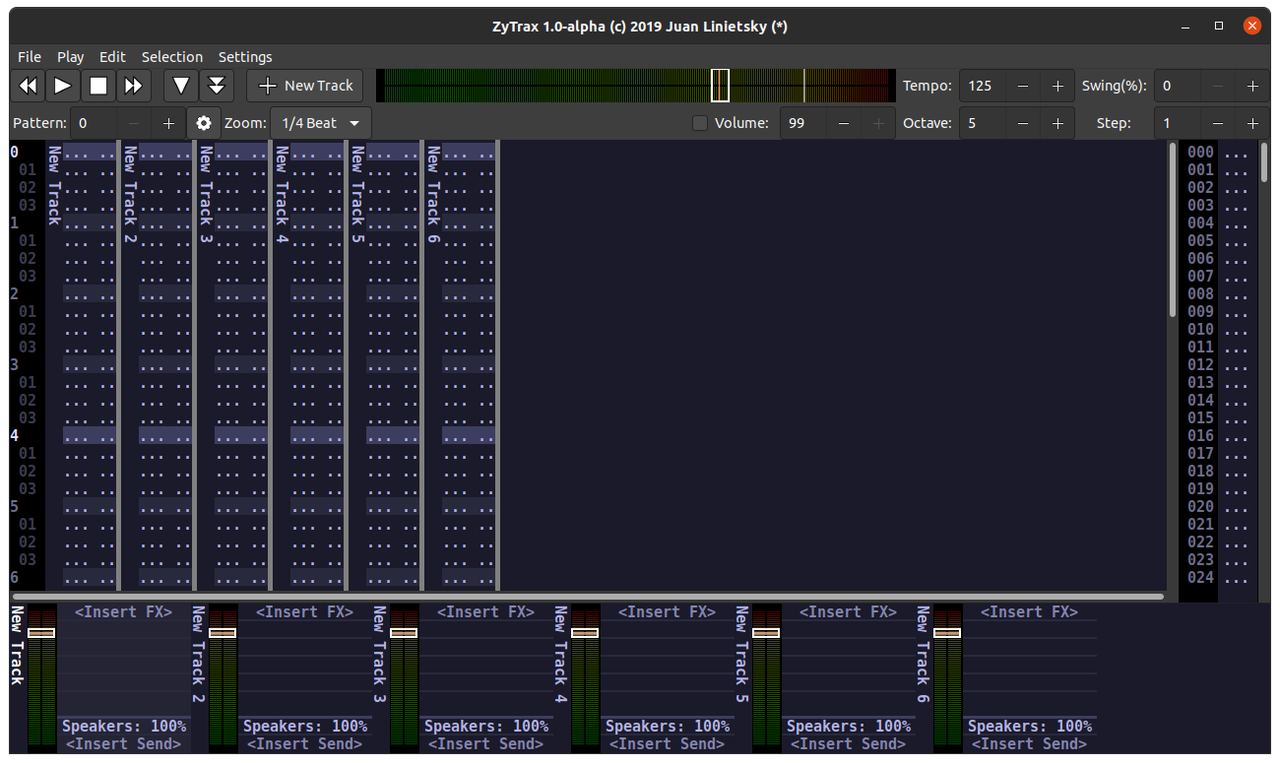Open the Edit menu
Image resolution: width=1280 pixels, height=763 pixels.
pyautogui.click(x=112, y=57)
